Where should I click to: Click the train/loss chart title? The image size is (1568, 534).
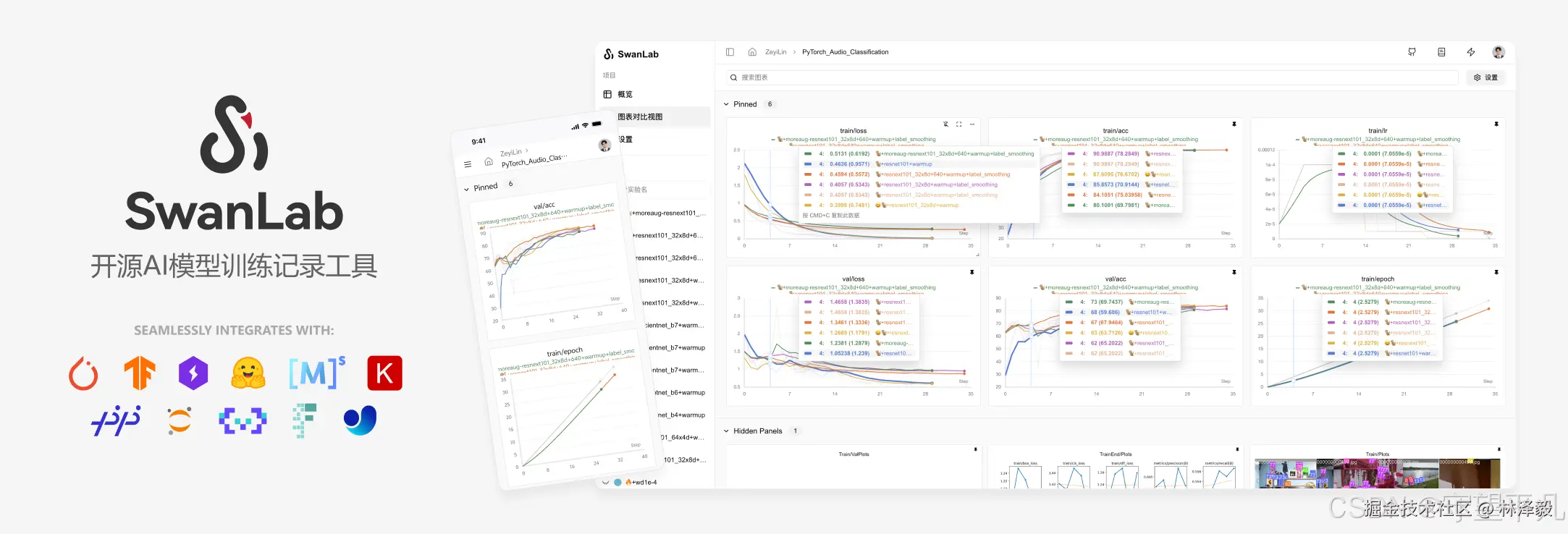coord(853,131)
